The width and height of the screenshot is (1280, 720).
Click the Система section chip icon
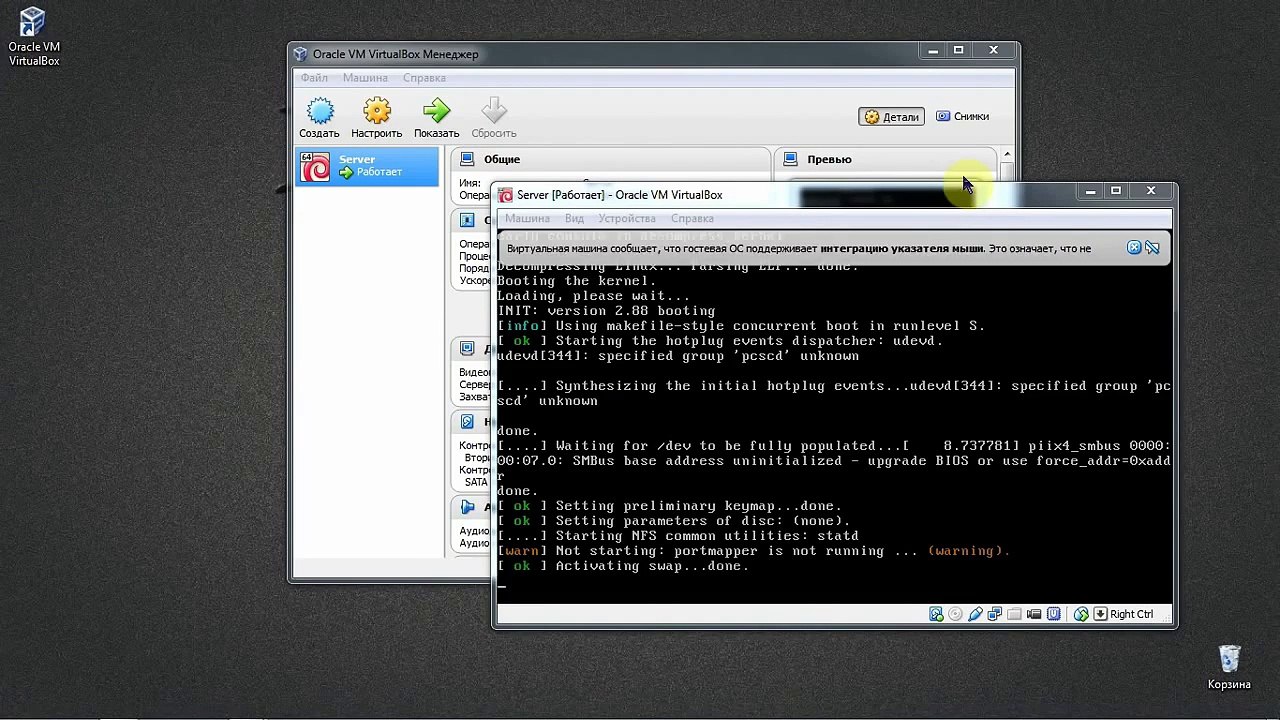[467, 220]
